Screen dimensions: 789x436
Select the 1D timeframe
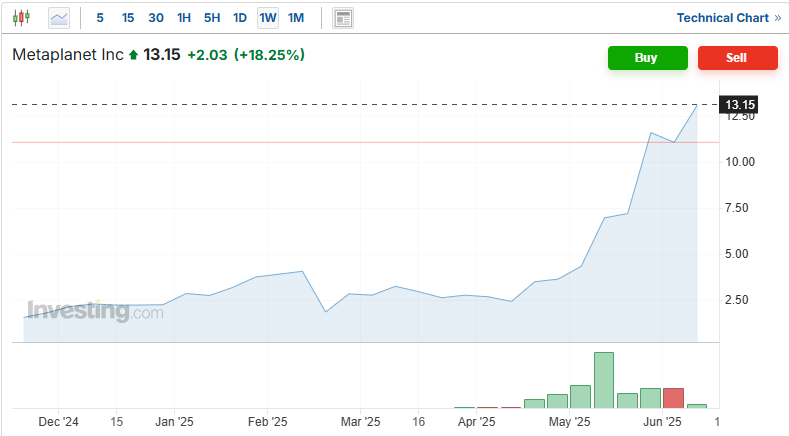click(240, 18)
